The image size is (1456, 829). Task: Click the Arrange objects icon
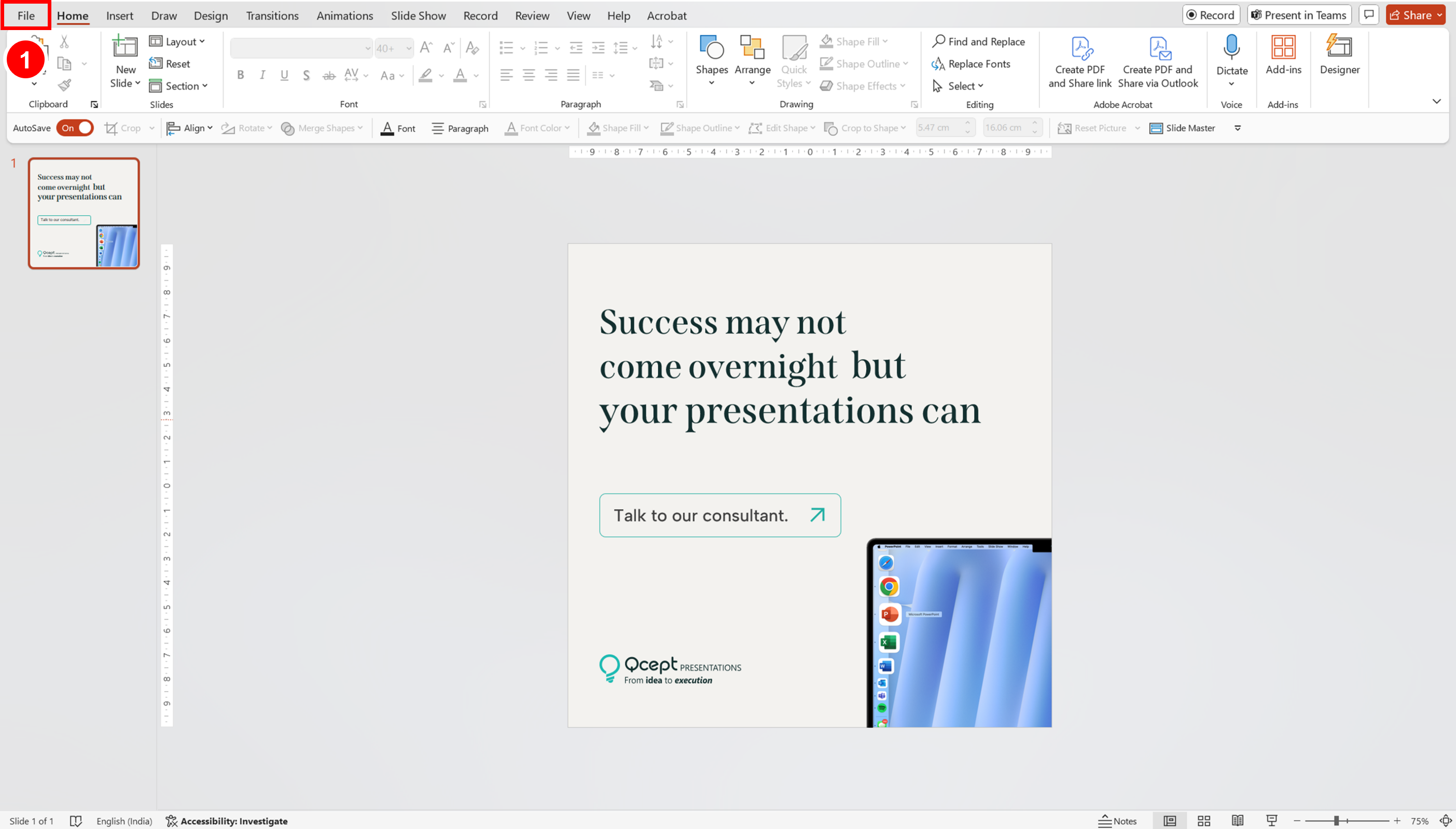click(752, 48)
